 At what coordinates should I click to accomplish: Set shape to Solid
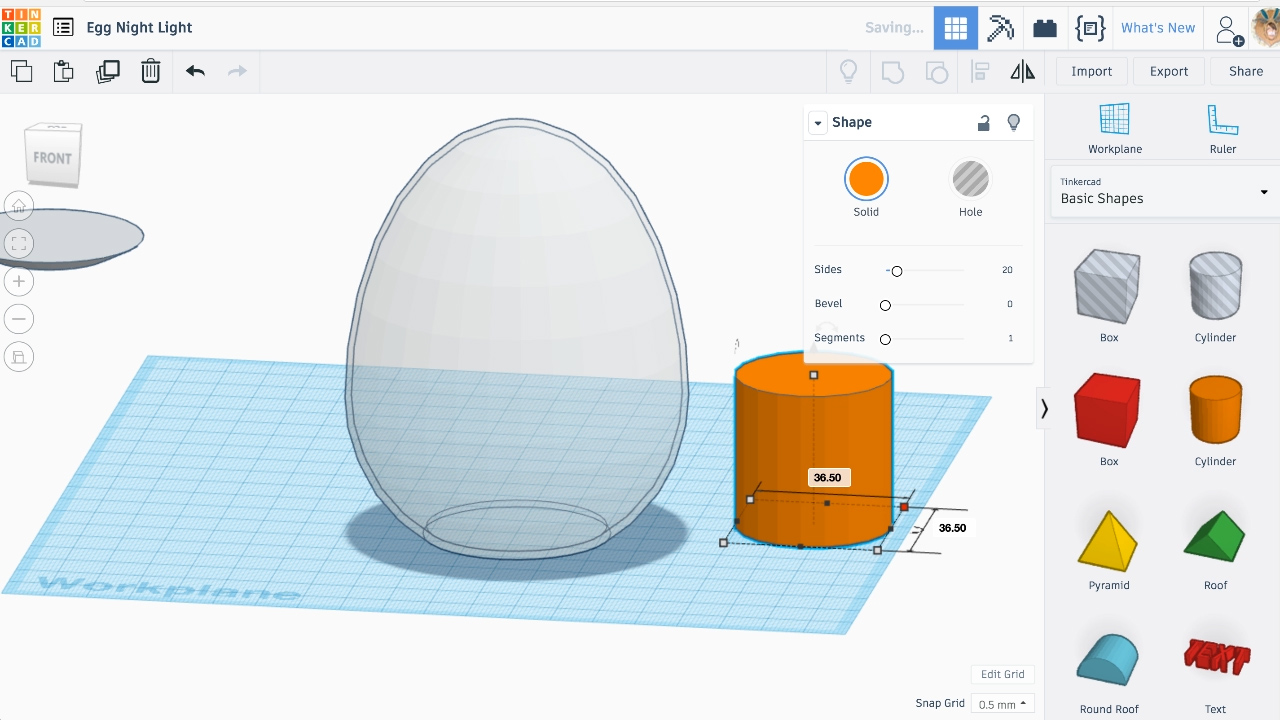click(866, 180)
